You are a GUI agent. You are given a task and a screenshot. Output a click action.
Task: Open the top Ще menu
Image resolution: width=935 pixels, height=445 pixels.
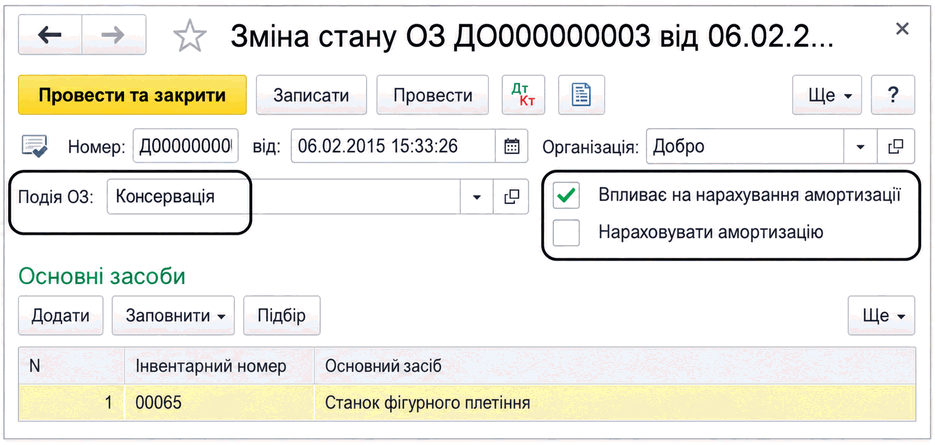click(826, 95)
